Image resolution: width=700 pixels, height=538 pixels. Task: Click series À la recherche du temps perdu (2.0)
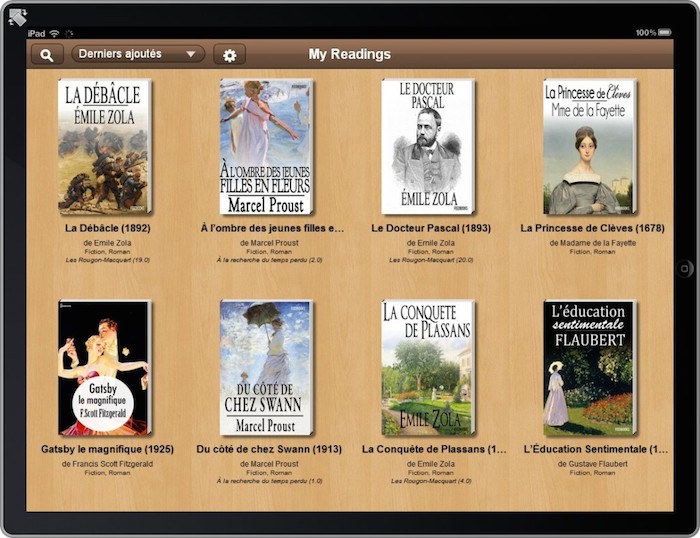click(x=269, y=260)
